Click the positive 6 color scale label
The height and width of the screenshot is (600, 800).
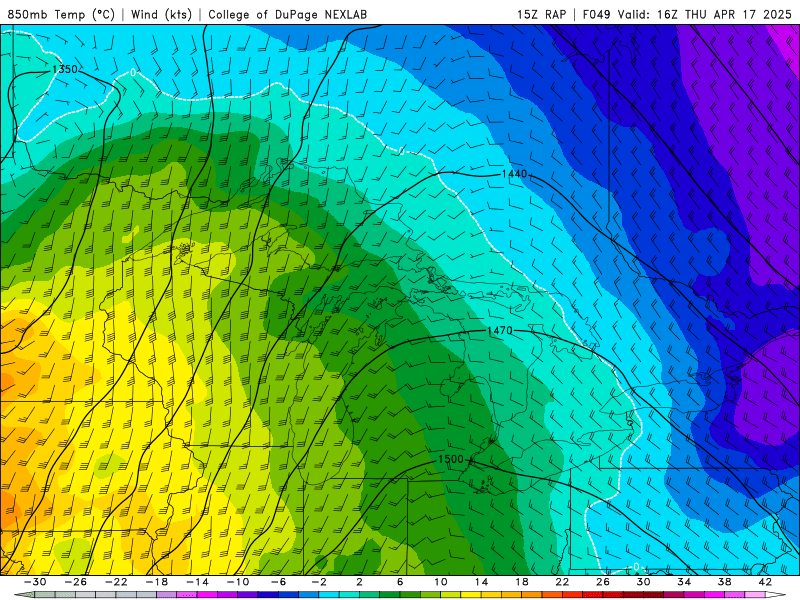click(400, 582)
